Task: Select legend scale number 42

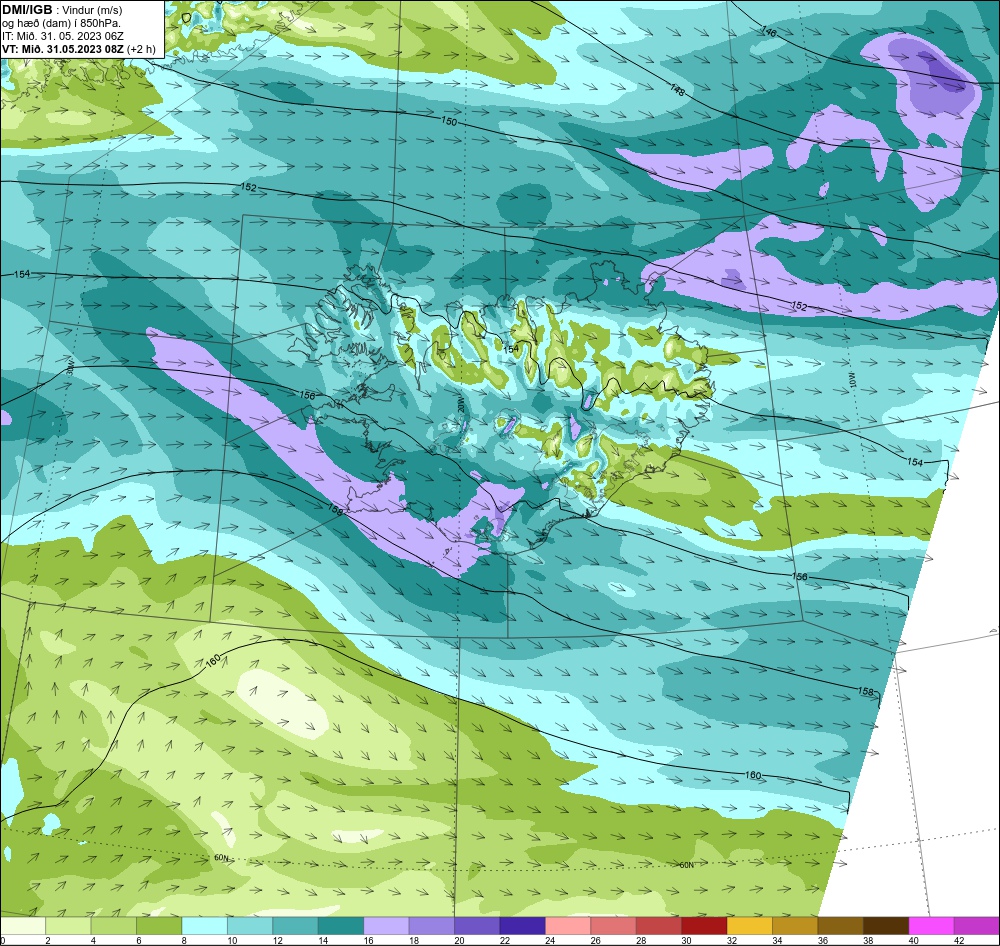Action: (x=959, y=940)
